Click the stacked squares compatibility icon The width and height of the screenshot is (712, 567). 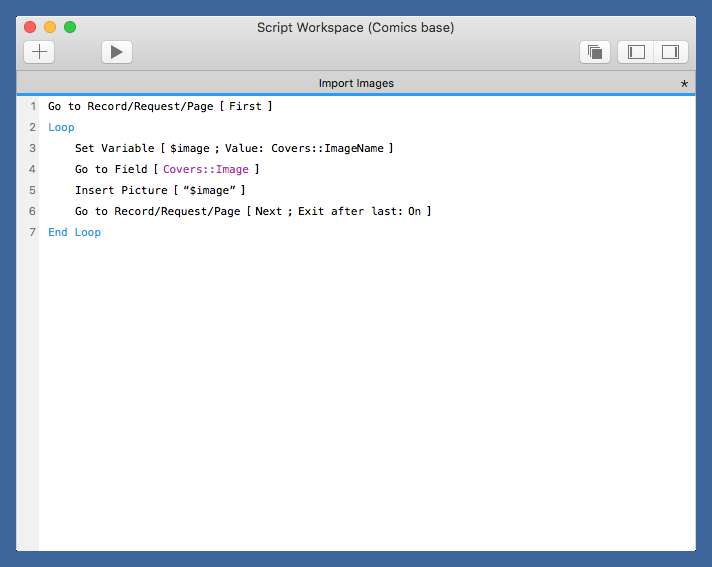595,52
